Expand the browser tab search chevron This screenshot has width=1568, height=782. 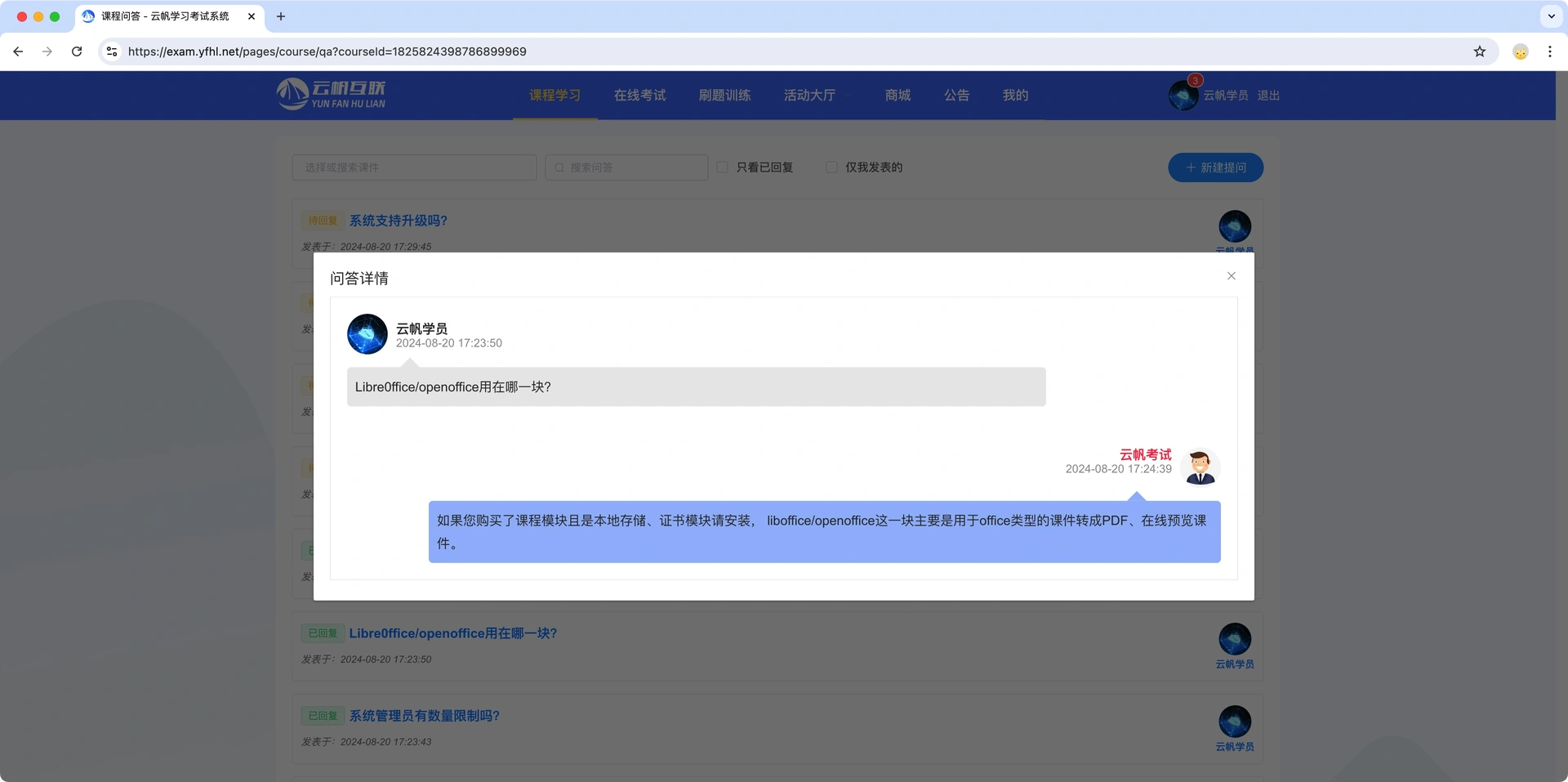(1552, 16)
